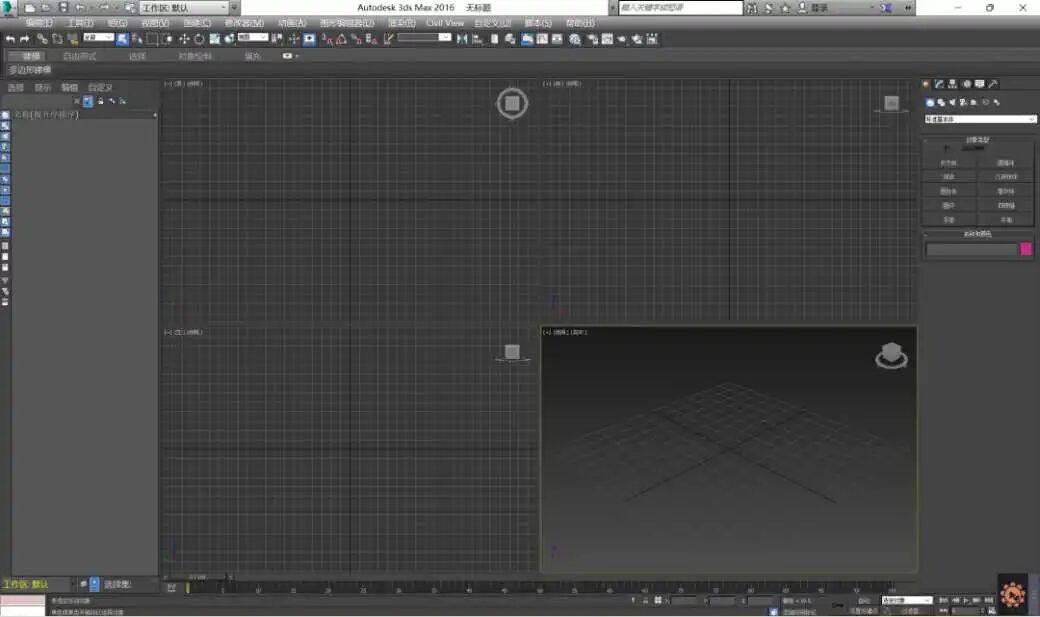1040x617 pixels.
Task: Open the named selection sets dropdown
Action: click(424, 38)
